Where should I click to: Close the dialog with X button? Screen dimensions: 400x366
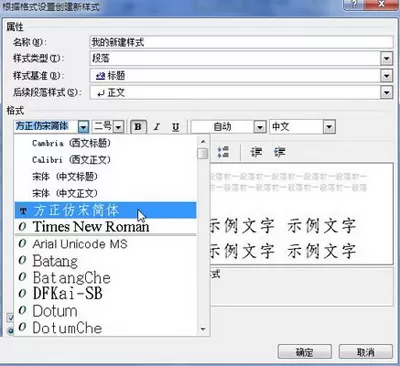coord(381,4)
